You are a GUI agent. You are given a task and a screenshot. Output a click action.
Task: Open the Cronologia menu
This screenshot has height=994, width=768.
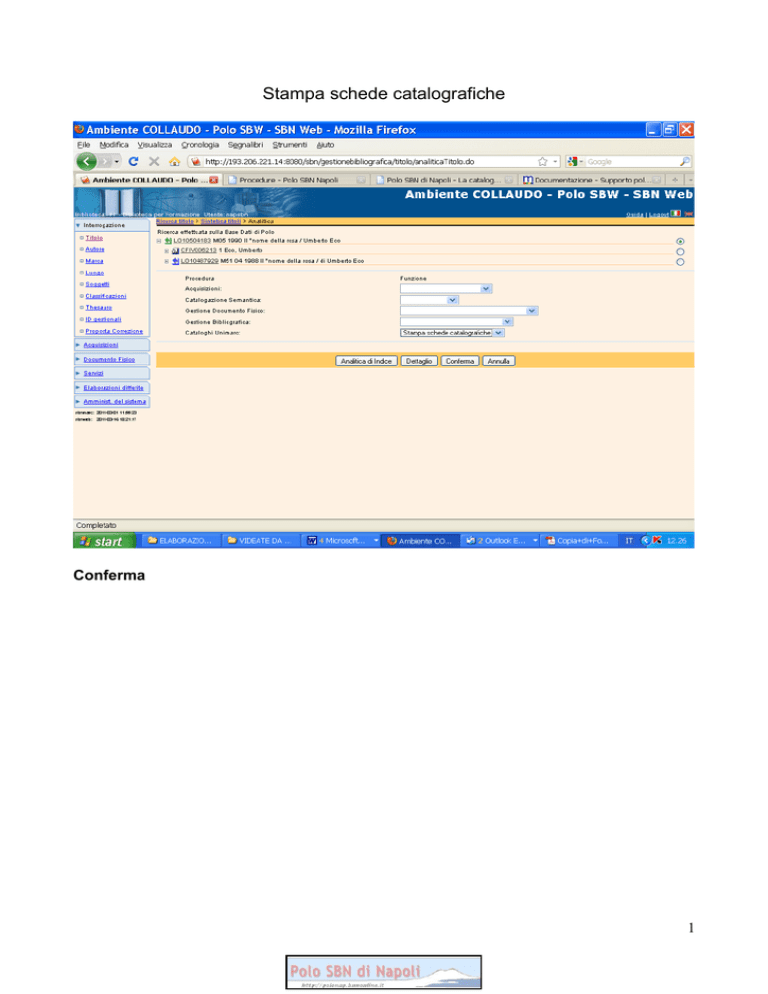200,145
